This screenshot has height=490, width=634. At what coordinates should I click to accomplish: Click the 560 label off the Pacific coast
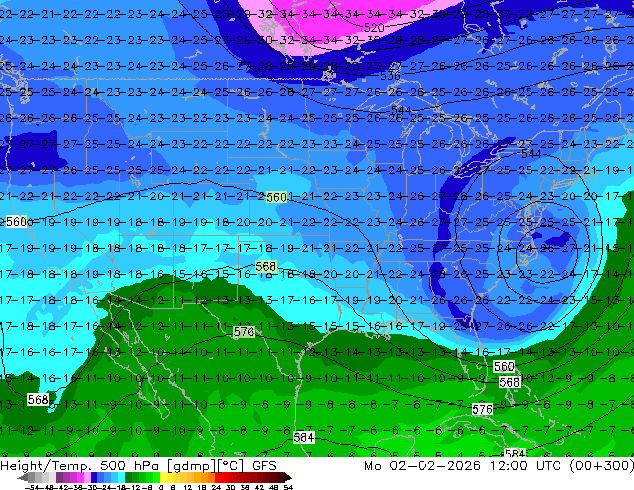tap(17, 221)
